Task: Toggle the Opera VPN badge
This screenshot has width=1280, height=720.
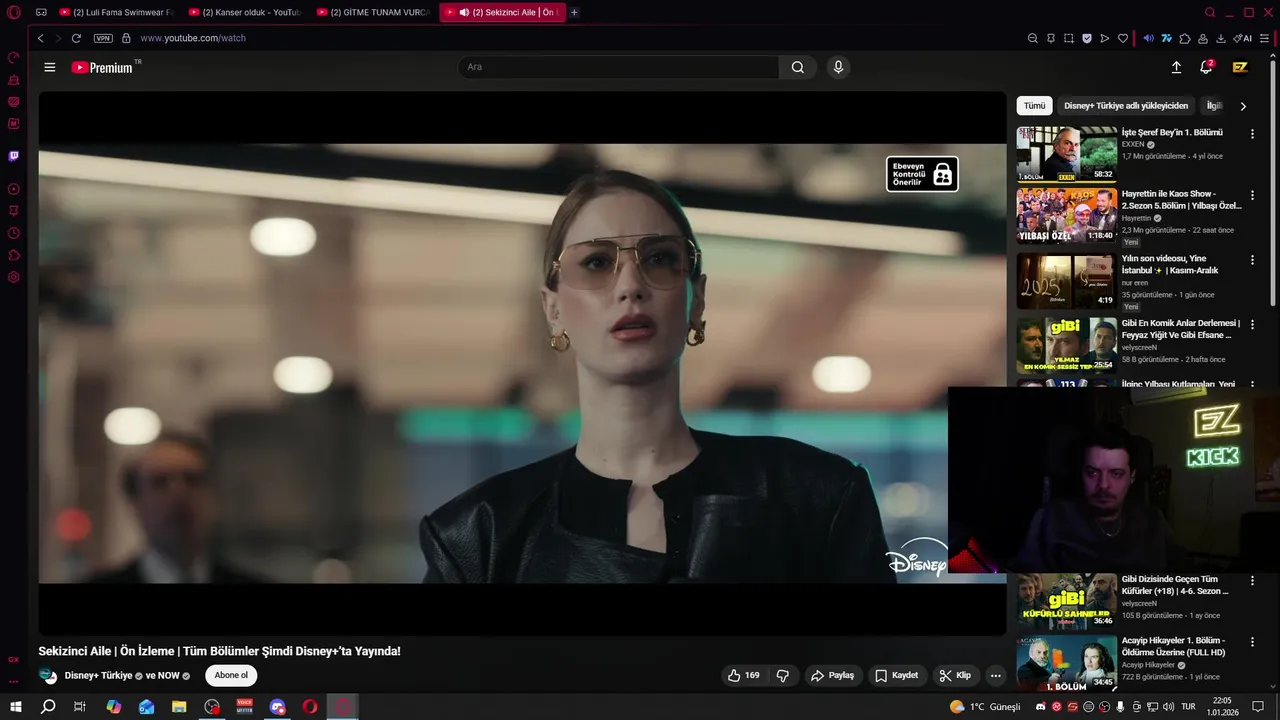Action: [x=103, y=38]
